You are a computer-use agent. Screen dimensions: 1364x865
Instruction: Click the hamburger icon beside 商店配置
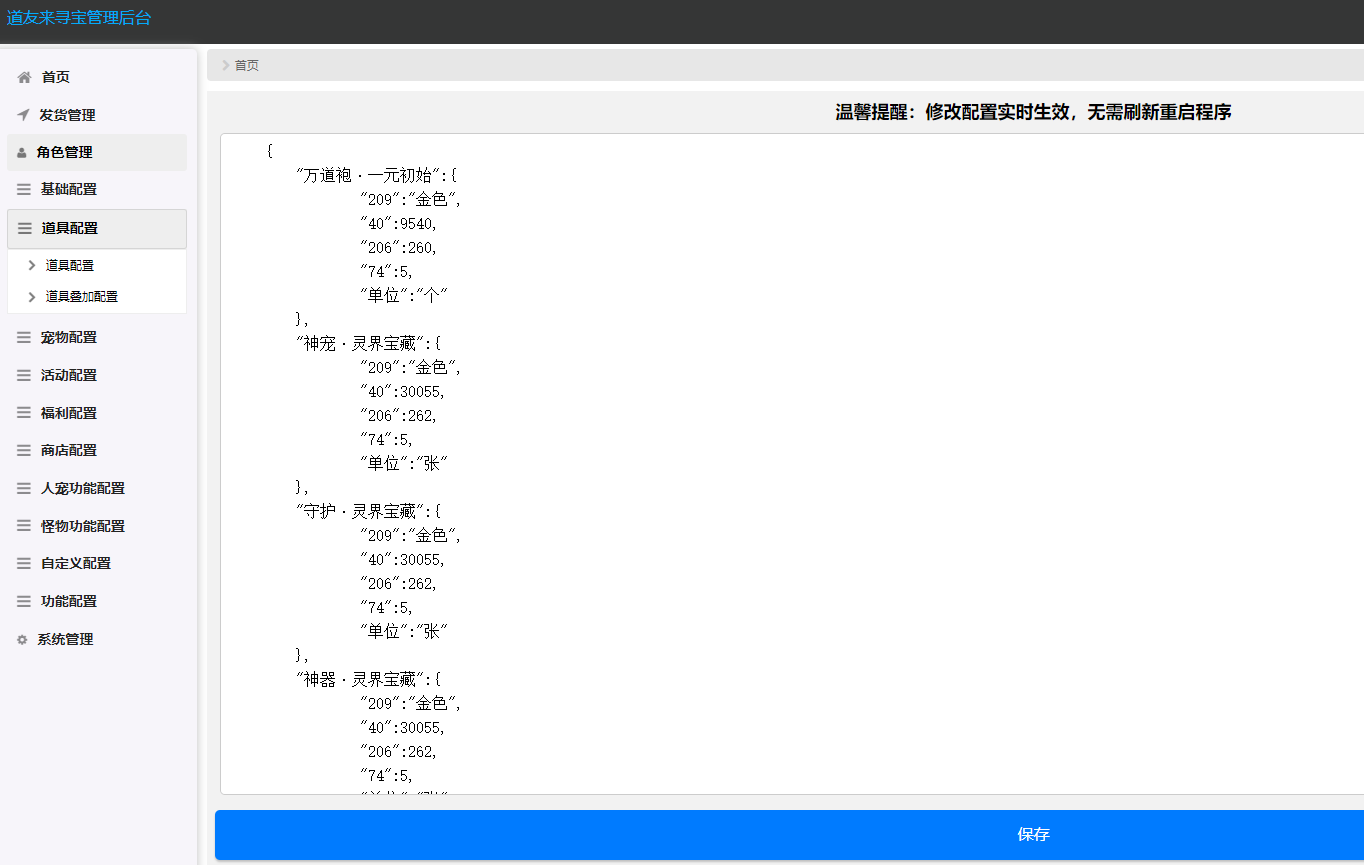pos(24,451)
